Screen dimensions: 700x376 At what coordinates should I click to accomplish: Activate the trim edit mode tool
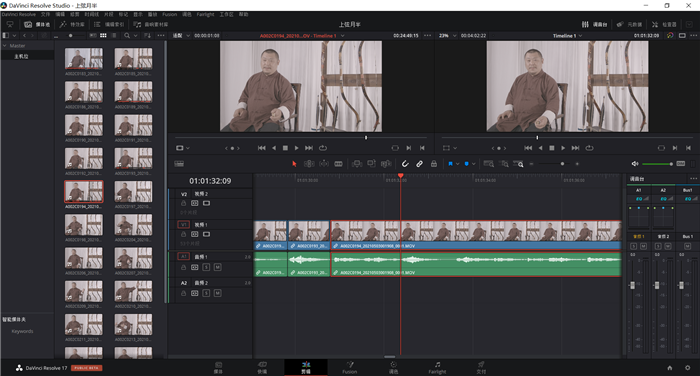(x=309, y=164)
